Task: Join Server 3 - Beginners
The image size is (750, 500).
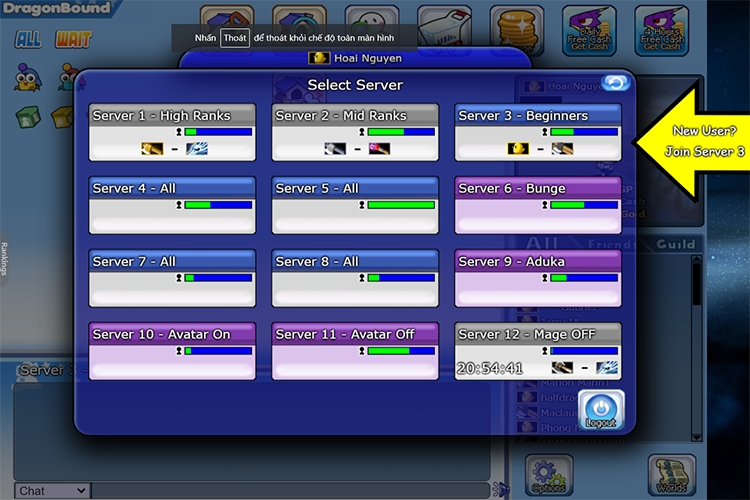Action: 538,133
